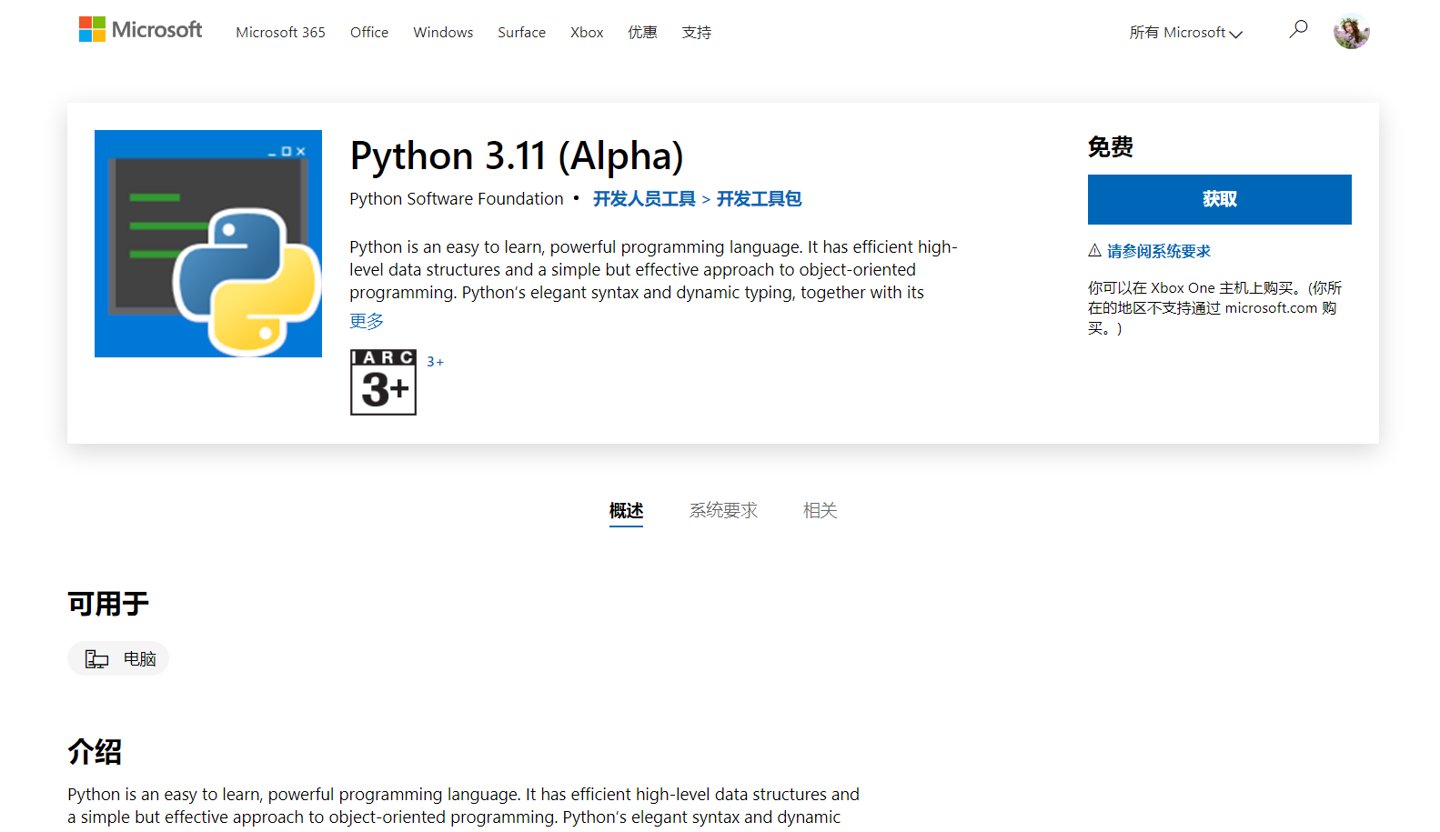The width and height of the screenshot is (1440, 832).
Task: Click the 3+ rating text link
Action: click(x=435, y=362)
